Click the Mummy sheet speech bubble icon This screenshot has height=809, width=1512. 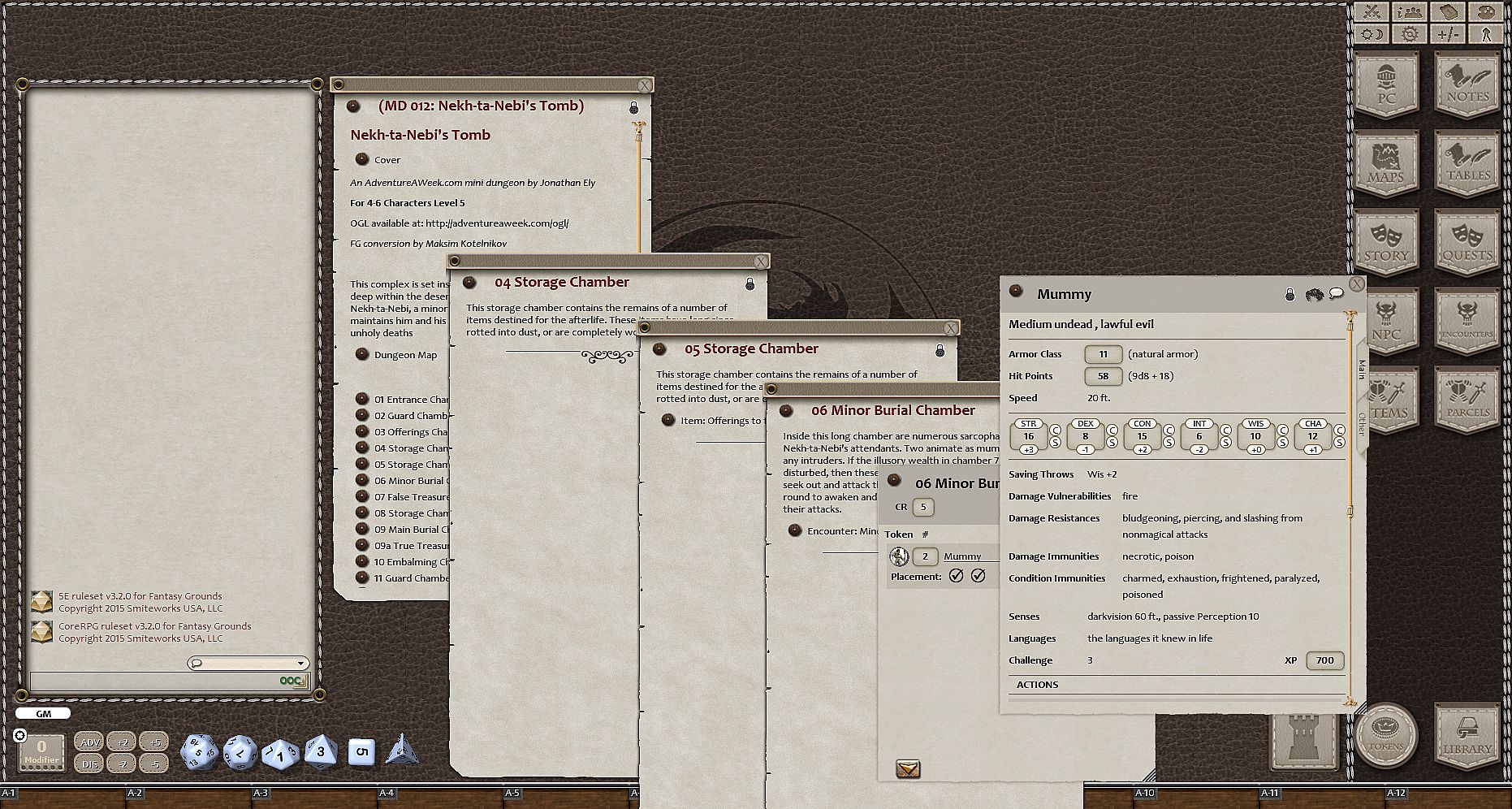point(1336,293)
